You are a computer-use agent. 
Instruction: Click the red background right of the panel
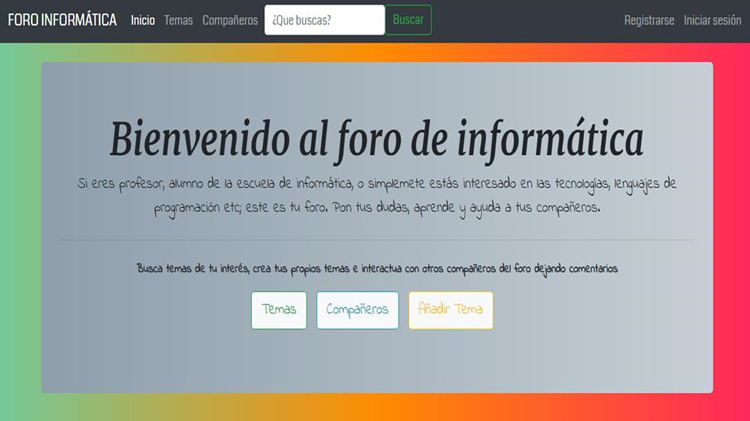click(x=731, y=230)
